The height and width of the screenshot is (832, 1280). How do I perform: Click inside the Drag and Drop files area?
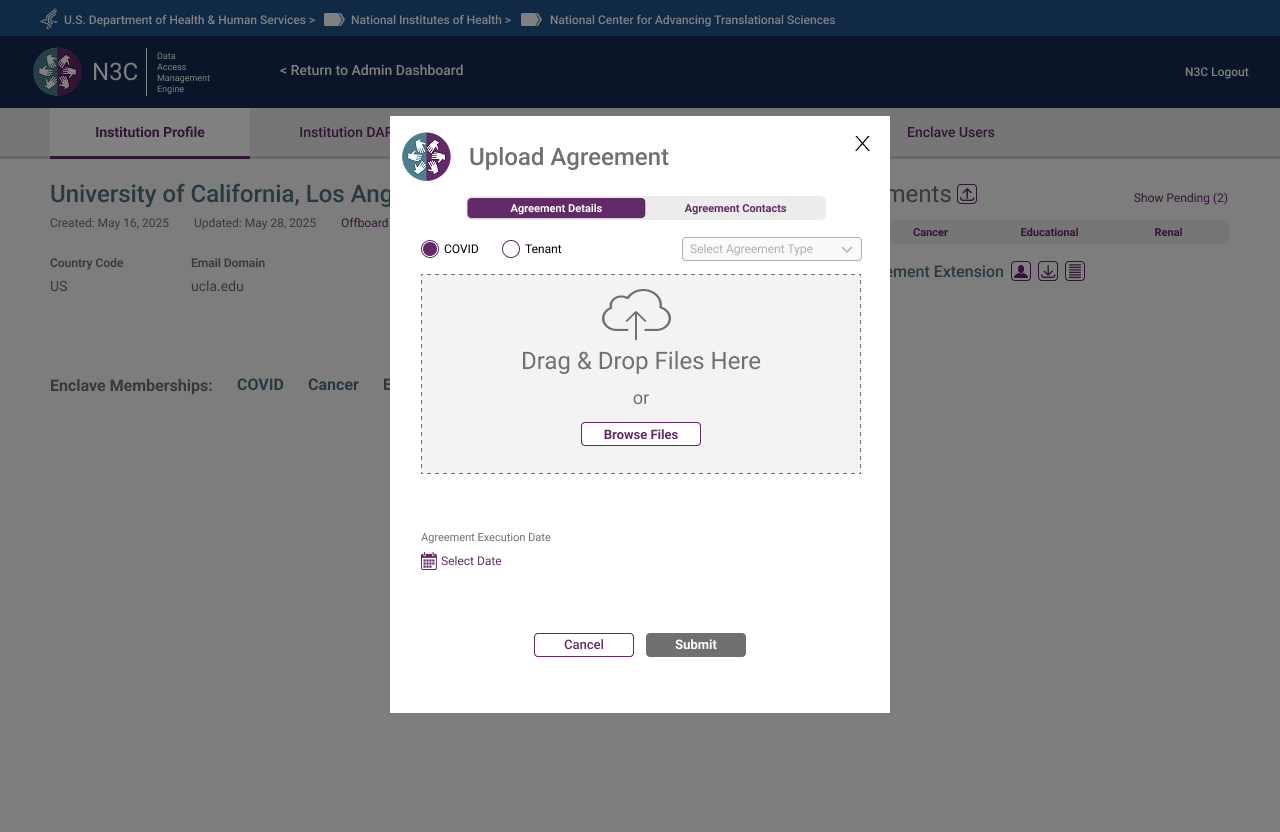640,374
